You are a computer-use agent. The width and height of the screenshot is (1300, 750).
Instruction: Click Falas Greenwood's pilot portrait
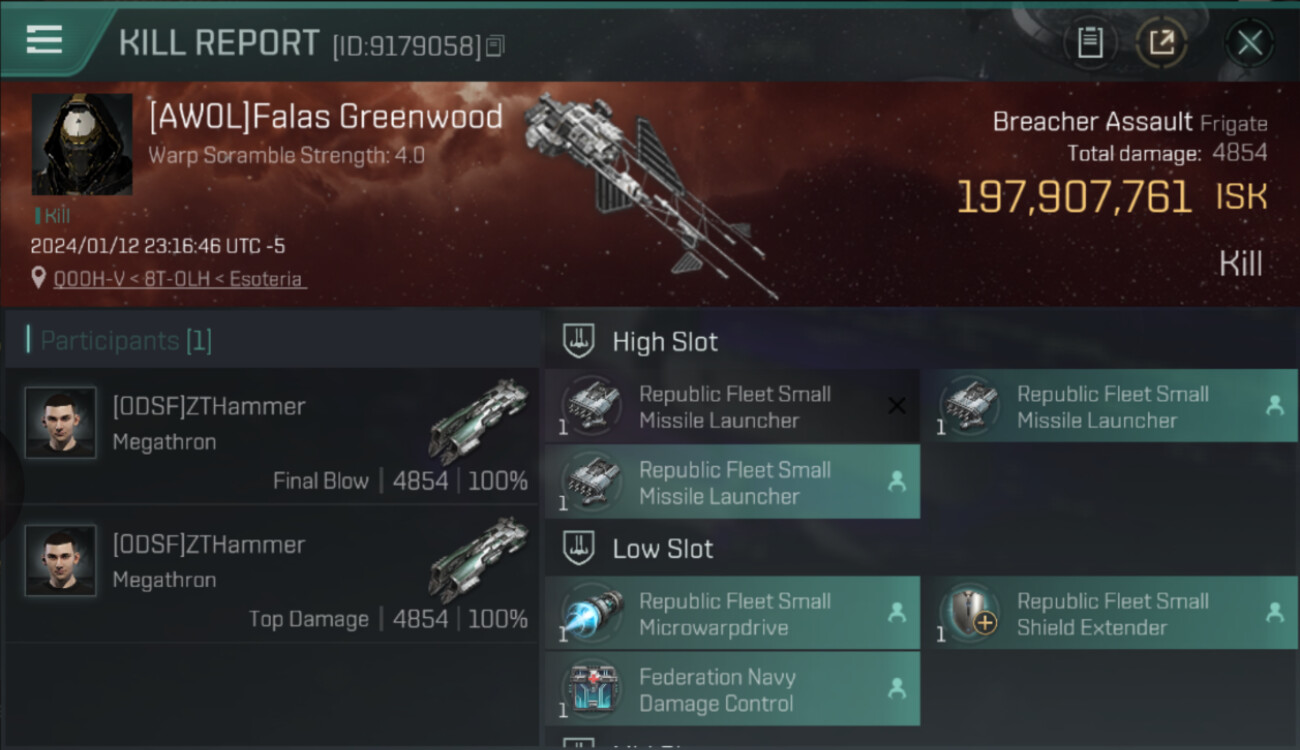coord(82,144)
